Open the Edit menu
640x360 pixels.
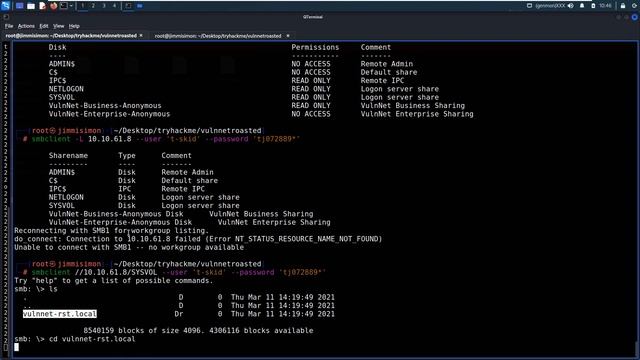click(44, 26)
